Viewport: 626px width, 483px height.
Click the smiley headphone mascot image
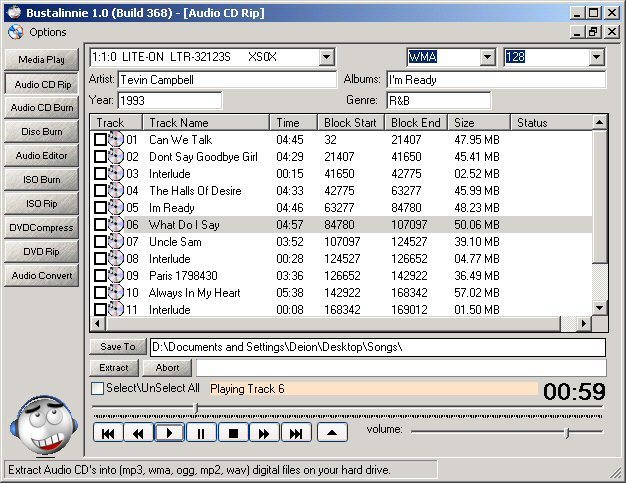click(x=43, y=426)
